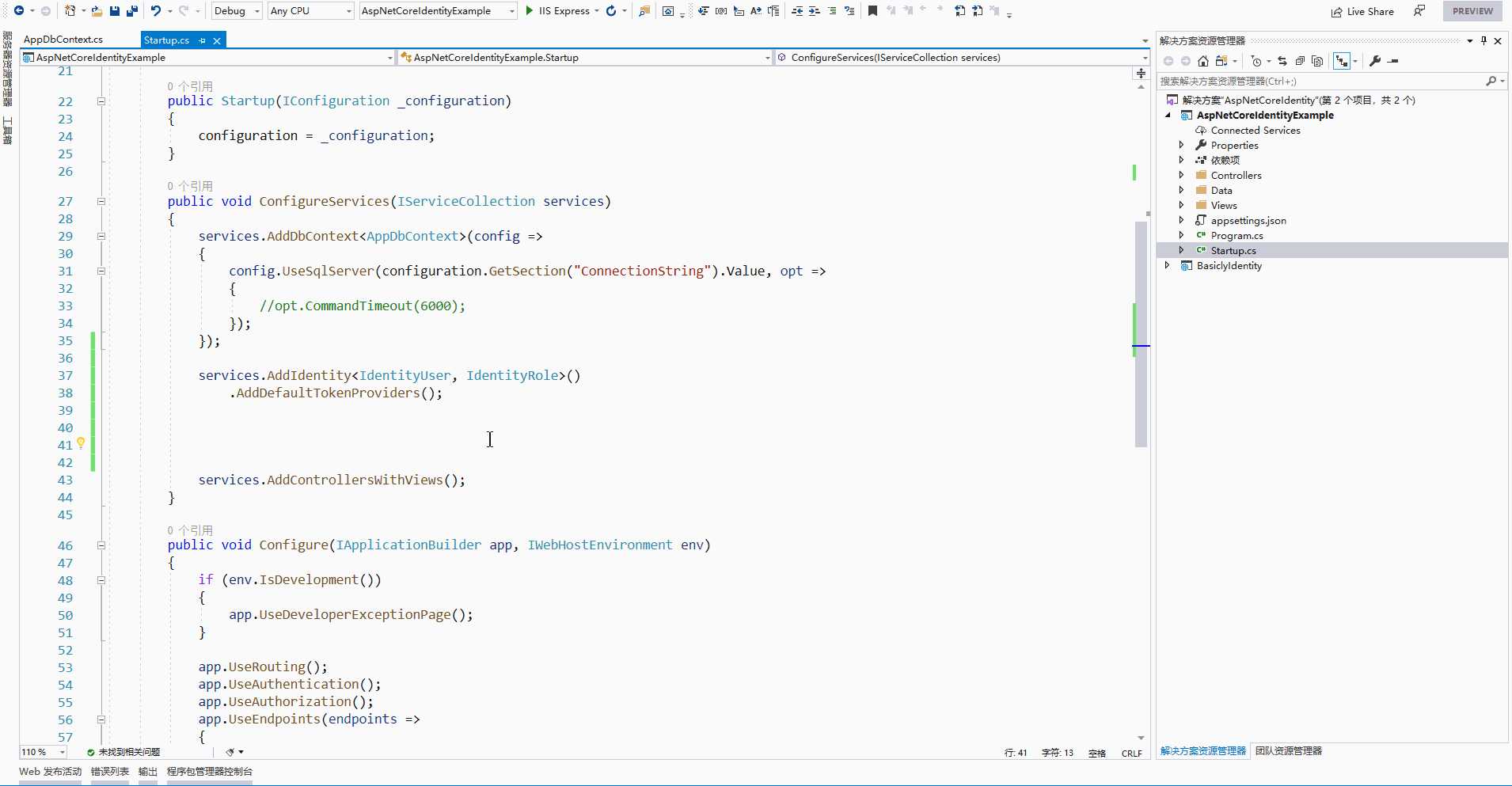
Task: Collapse the Configure method fold toggle
Action: [x=101, y=545]
